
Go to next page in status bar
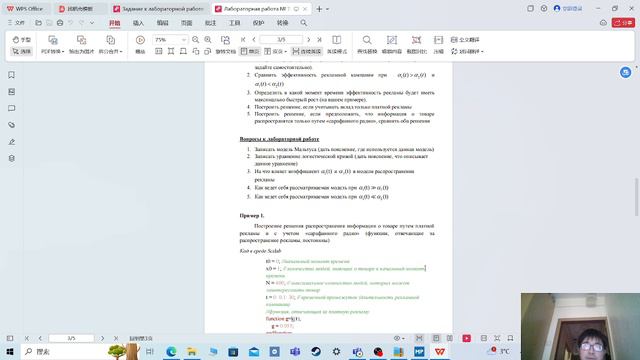click(x=102, y=338)
